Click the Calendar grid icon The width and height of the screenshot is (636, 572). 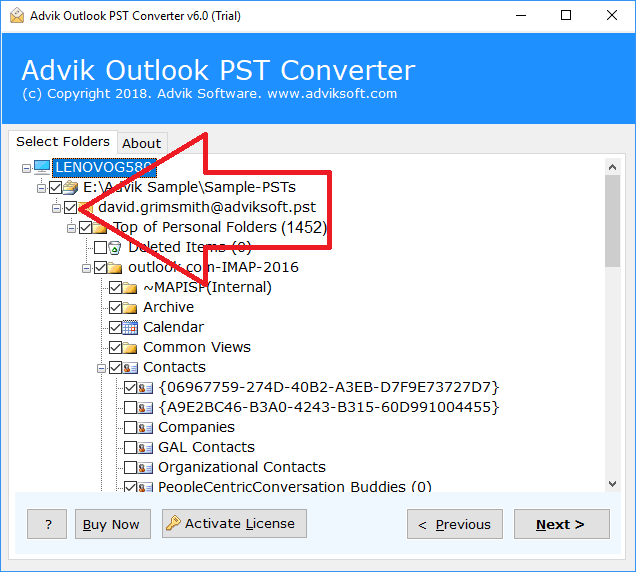tap(130, 327)
